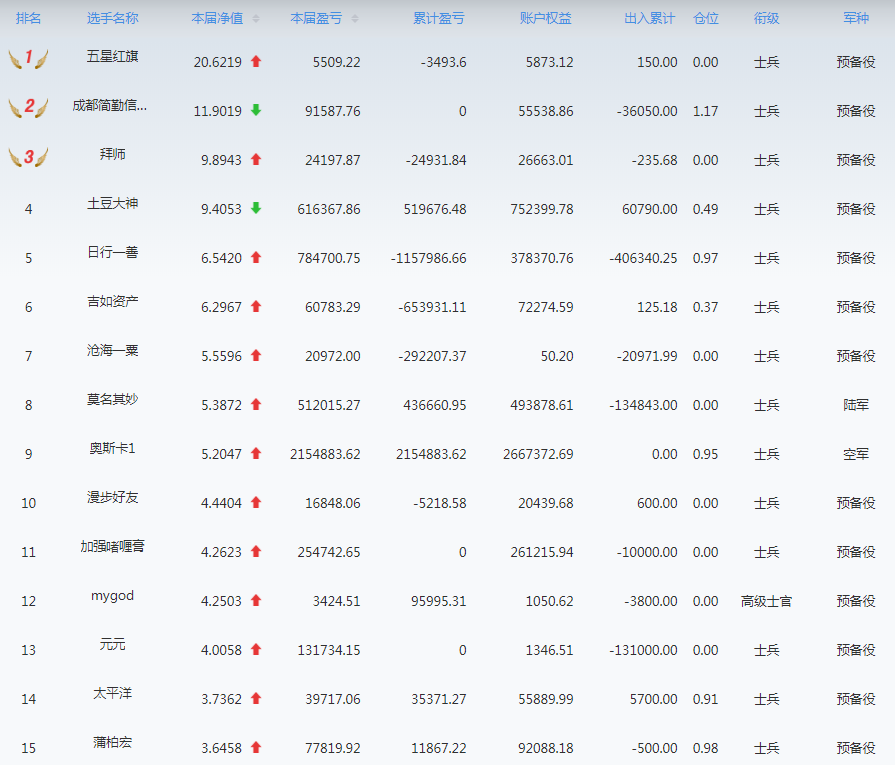Click red up arrow beside 3.6458
The image size is (895, 765).
(x=256, y=747)
